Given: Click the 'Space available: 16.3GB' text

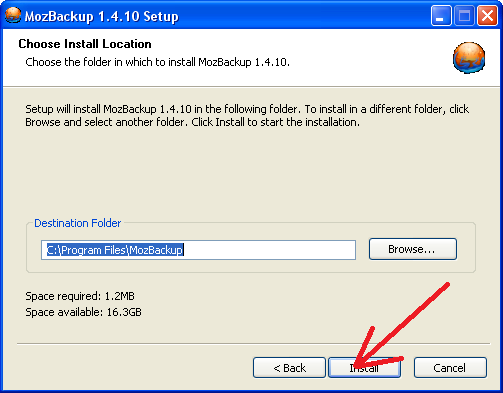Looking at the screenshot, I should tap(83, 312).
